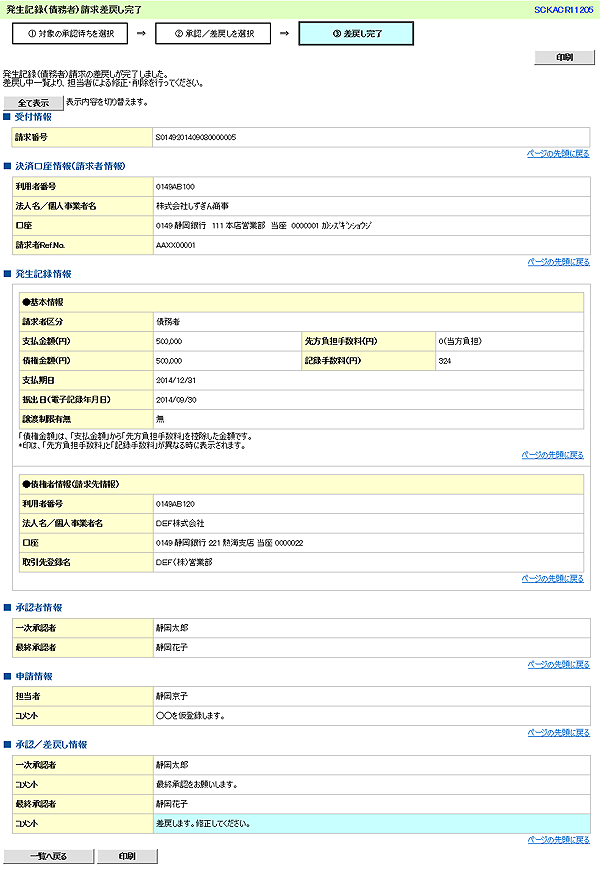
Task: Click 静岡太郎 in the 承認/差戻し情報 table
Action: pos(172,765)
